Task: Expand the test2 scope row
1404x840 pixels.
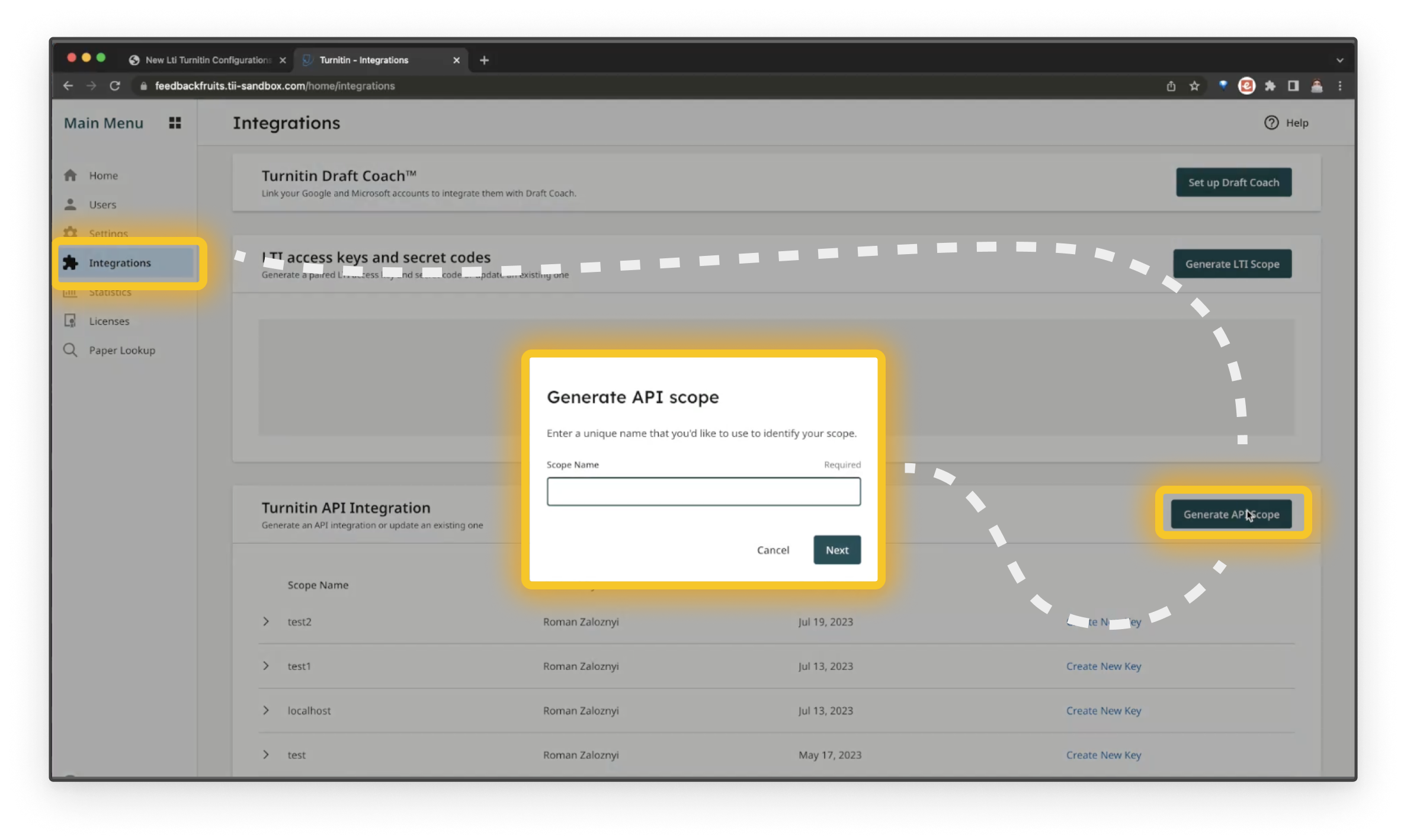Action: pyautogui.click(x=266, y=621)
